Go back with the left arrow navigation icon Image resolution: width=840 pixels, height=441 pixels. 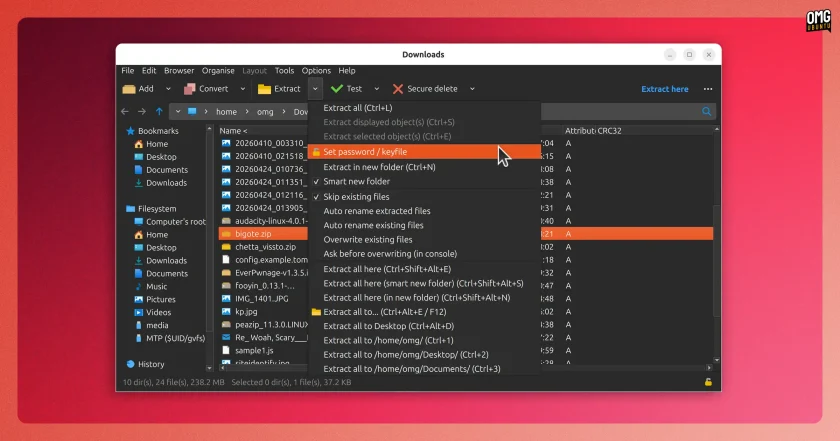tap(125, 111)
